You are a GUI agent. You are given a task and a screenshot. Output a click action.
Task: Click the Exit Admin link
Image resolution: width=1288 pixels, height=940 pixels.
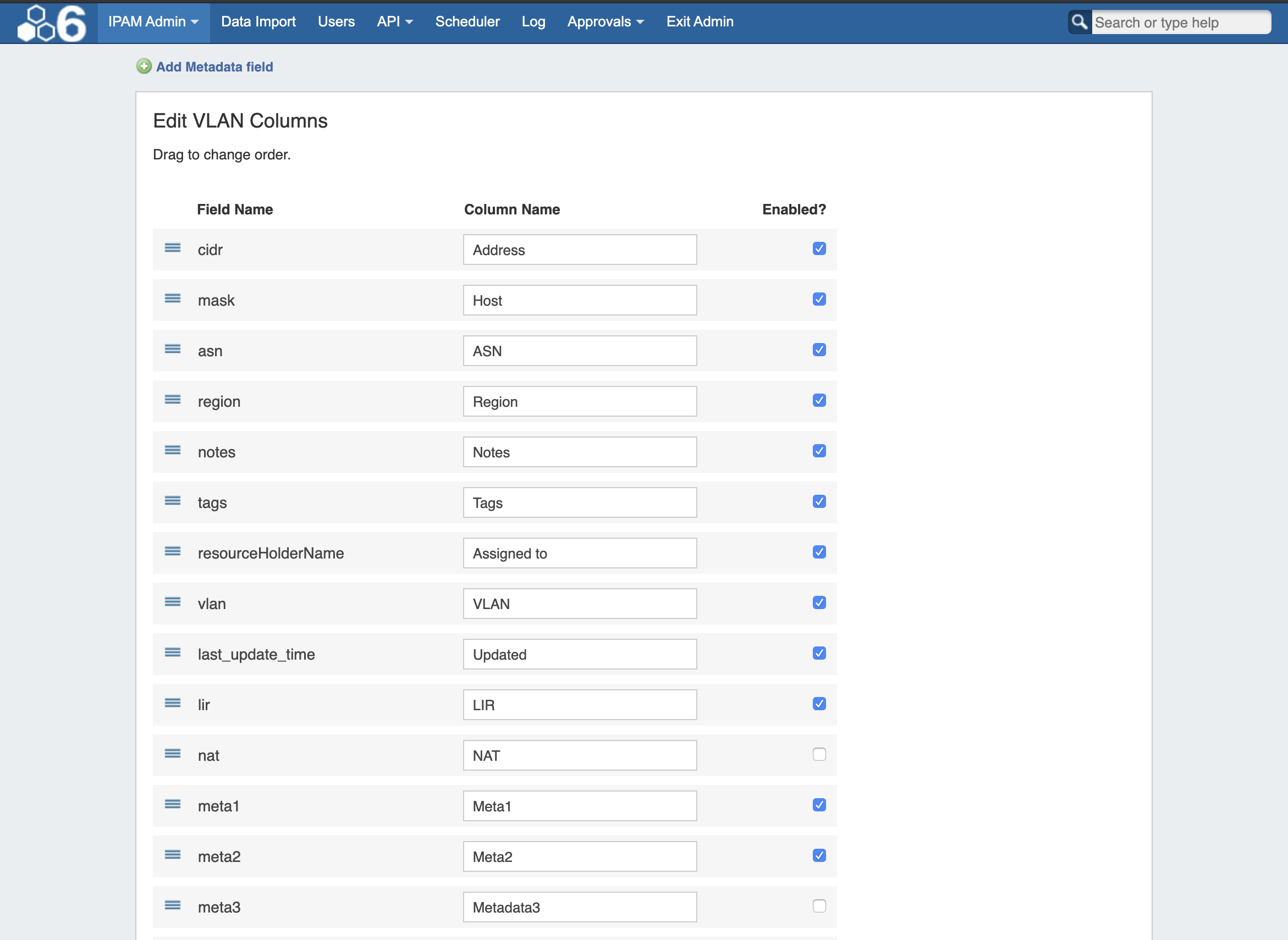pos(700,21)
